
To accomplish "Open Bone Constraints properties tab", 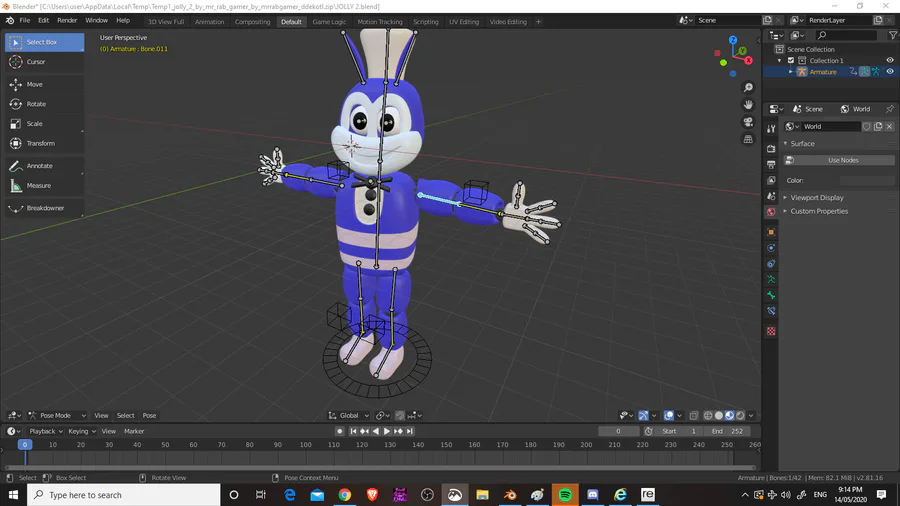I will [771, 311].
